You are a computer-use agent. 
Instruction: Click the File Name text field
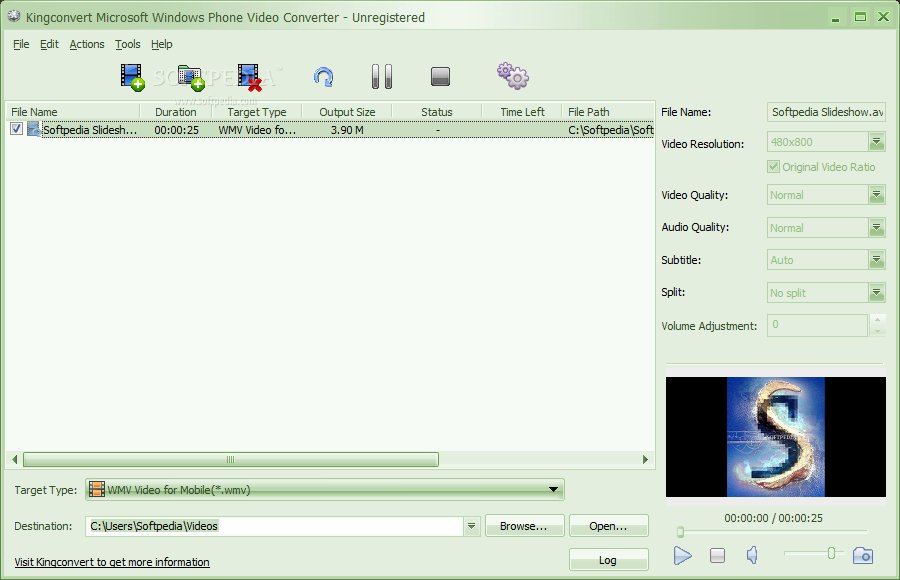tap(826, 112)
